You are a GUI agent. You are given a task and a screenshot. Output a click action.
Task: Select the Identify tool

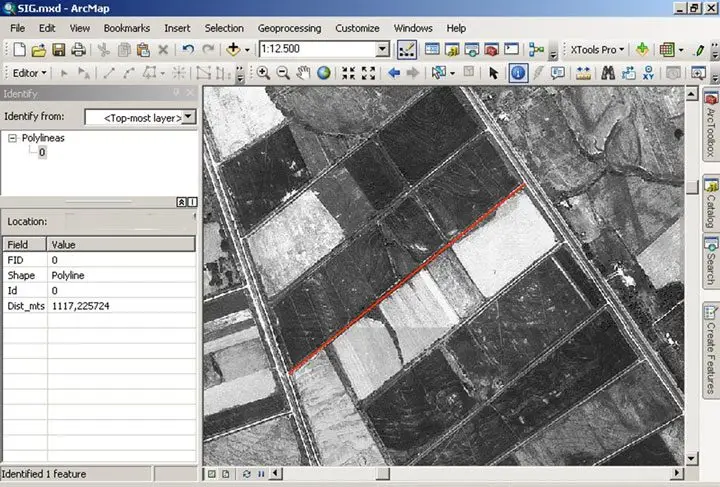click(x=519, y=73)
